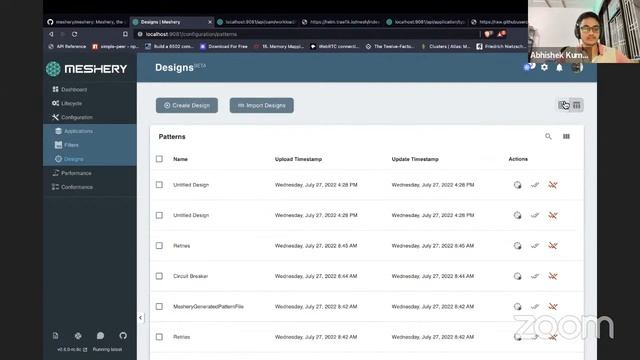Image resolution: width=640 pixels, height=360 pixels.
Task: Open design icon for 8:45 AM Retries row
Action: tap(517, 246)
